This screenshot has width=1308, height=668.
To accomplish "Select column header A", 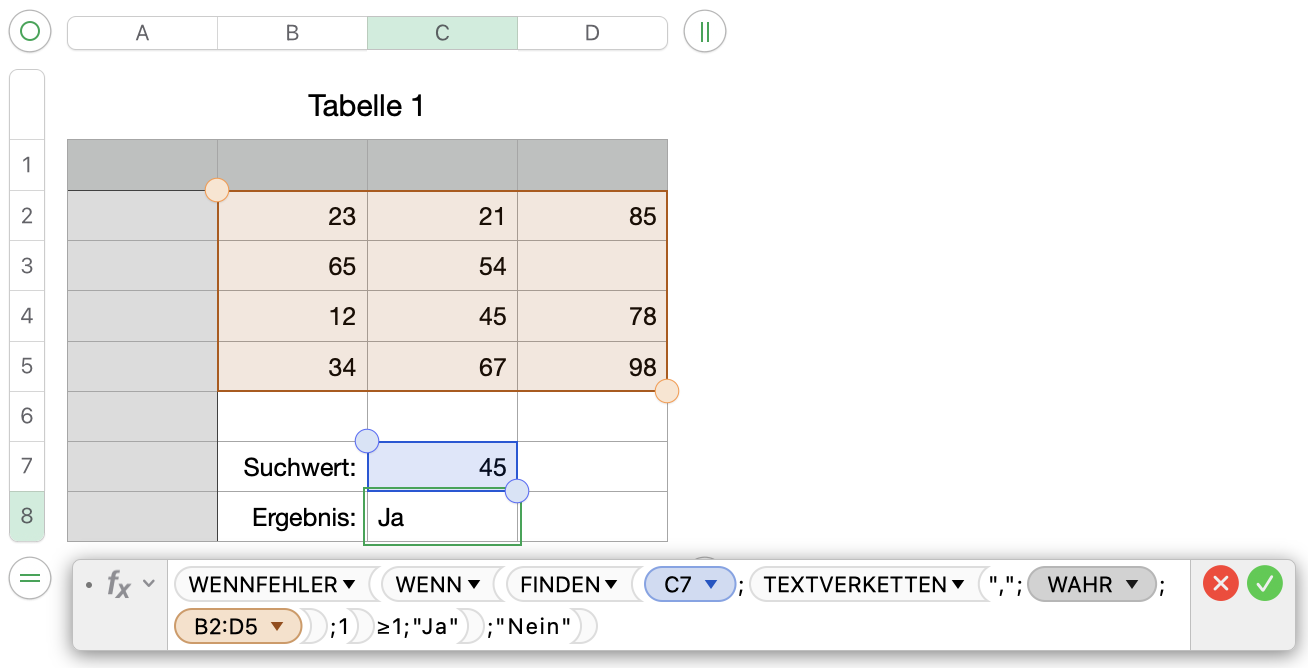I will (x=142, y=33).
